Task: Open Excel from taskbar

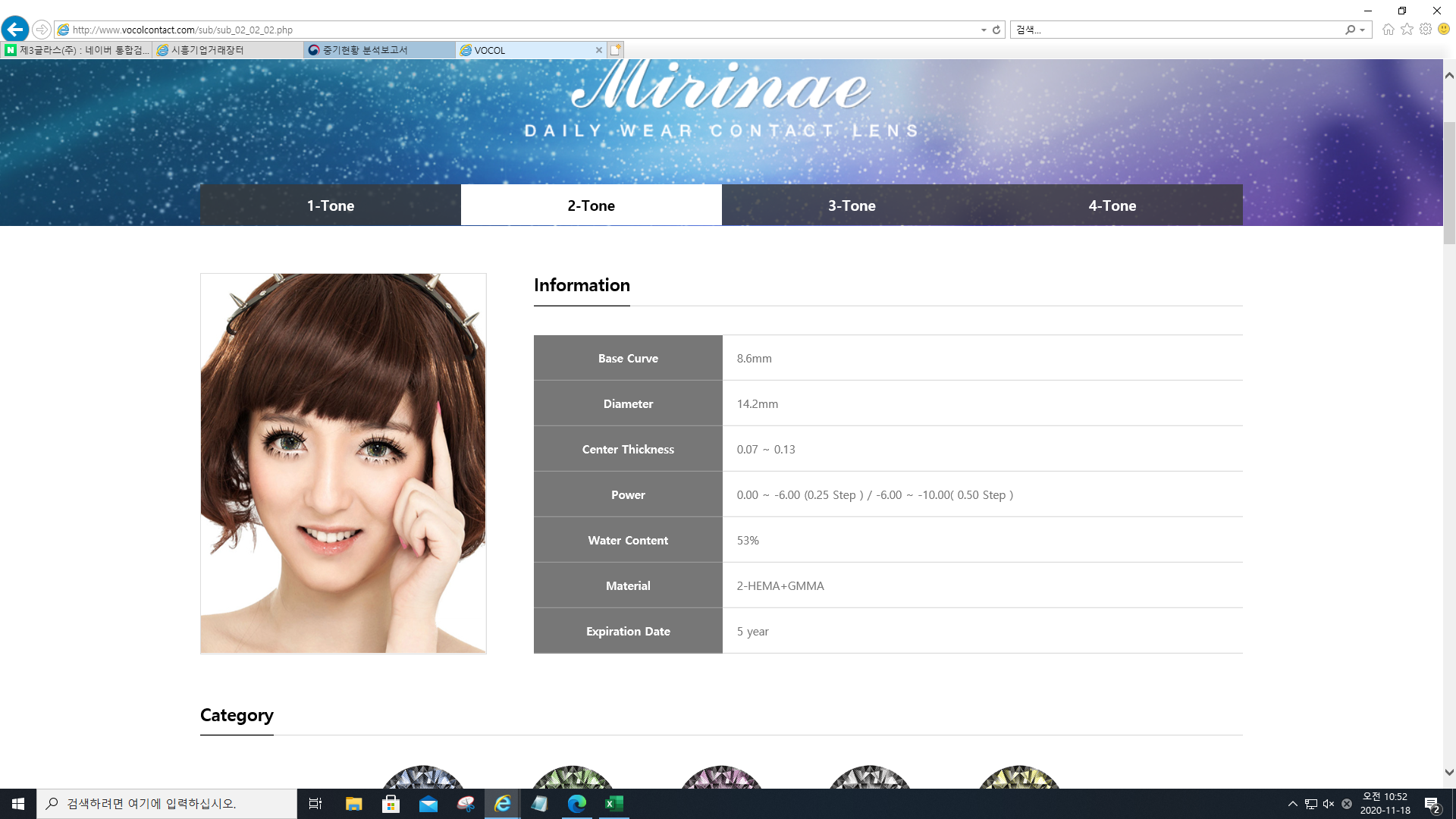Action: [x=613, y=804]
